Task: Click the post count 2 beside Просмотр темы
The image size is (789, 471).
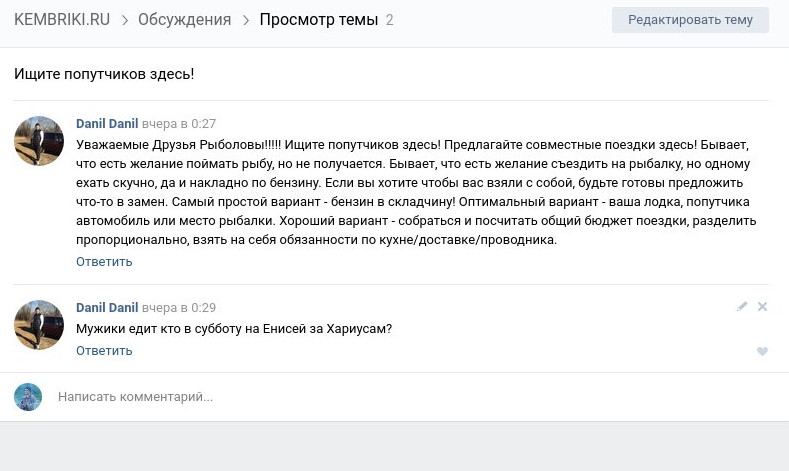Action: coord(389,20)
